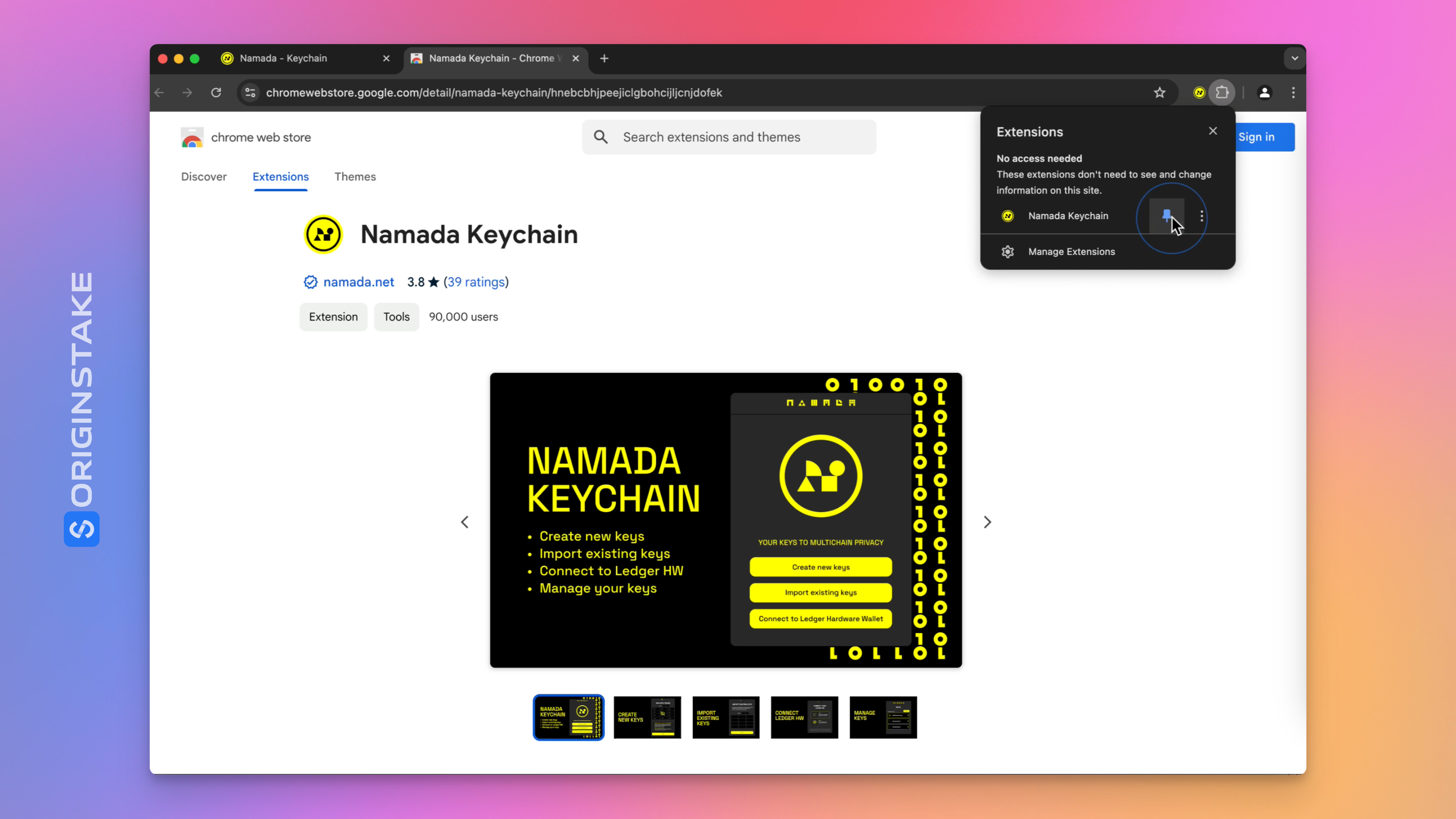
Task: Go forward in browser history
Action: click(x=187, y=92)
